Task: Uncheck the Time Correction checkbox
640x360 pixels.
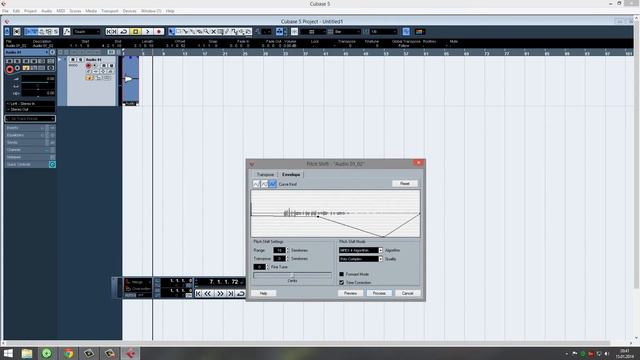Action: [x=342, y=282]
